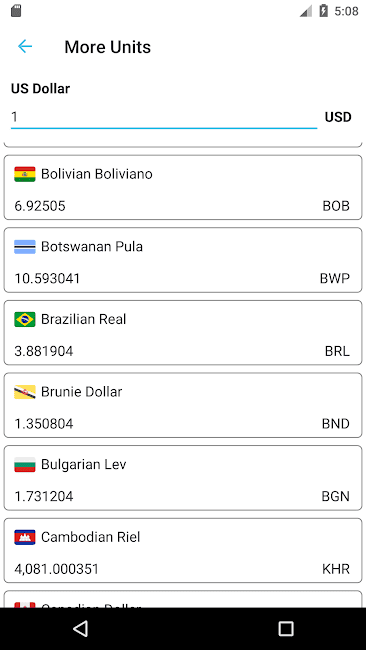This screenshot has width=366, height=650.
Task: Choose the Botswanan Pula value 10.593041
Action: point(47,279)
